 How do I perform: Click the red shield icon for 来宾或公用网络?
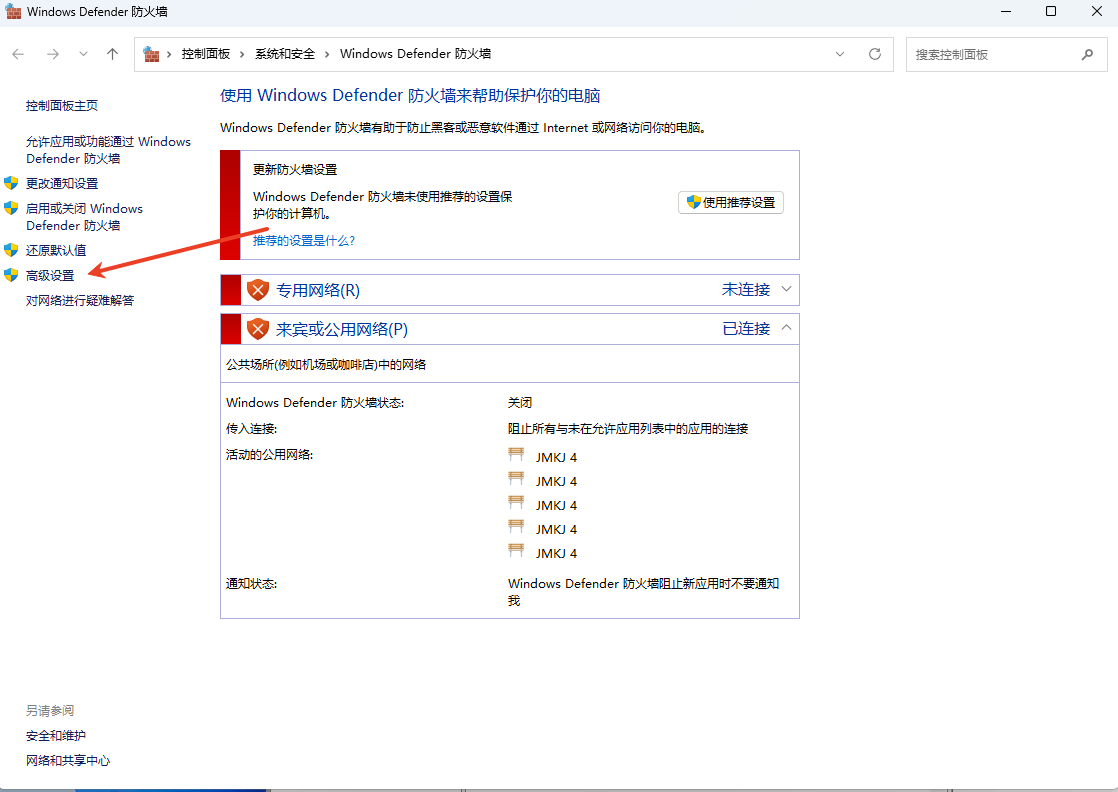(x=257, y=329)
